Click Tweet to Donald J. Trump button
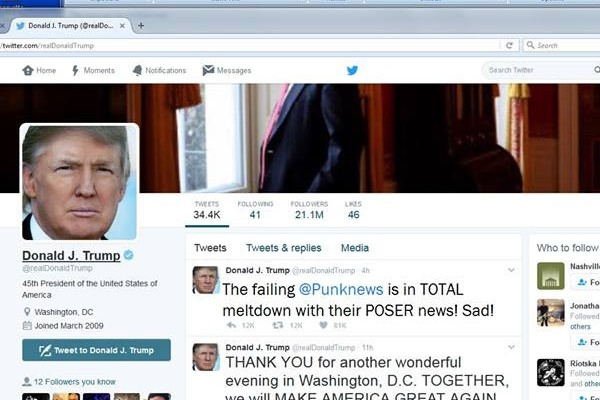Screen dimensions: 600x400 point(96,350)
